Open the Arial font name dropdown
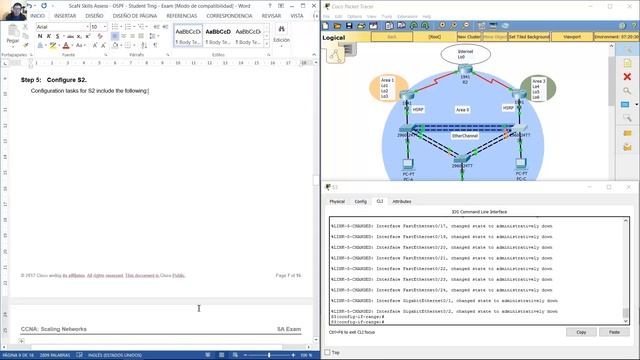This screenshot has width=640, height=360. [87, 27]
